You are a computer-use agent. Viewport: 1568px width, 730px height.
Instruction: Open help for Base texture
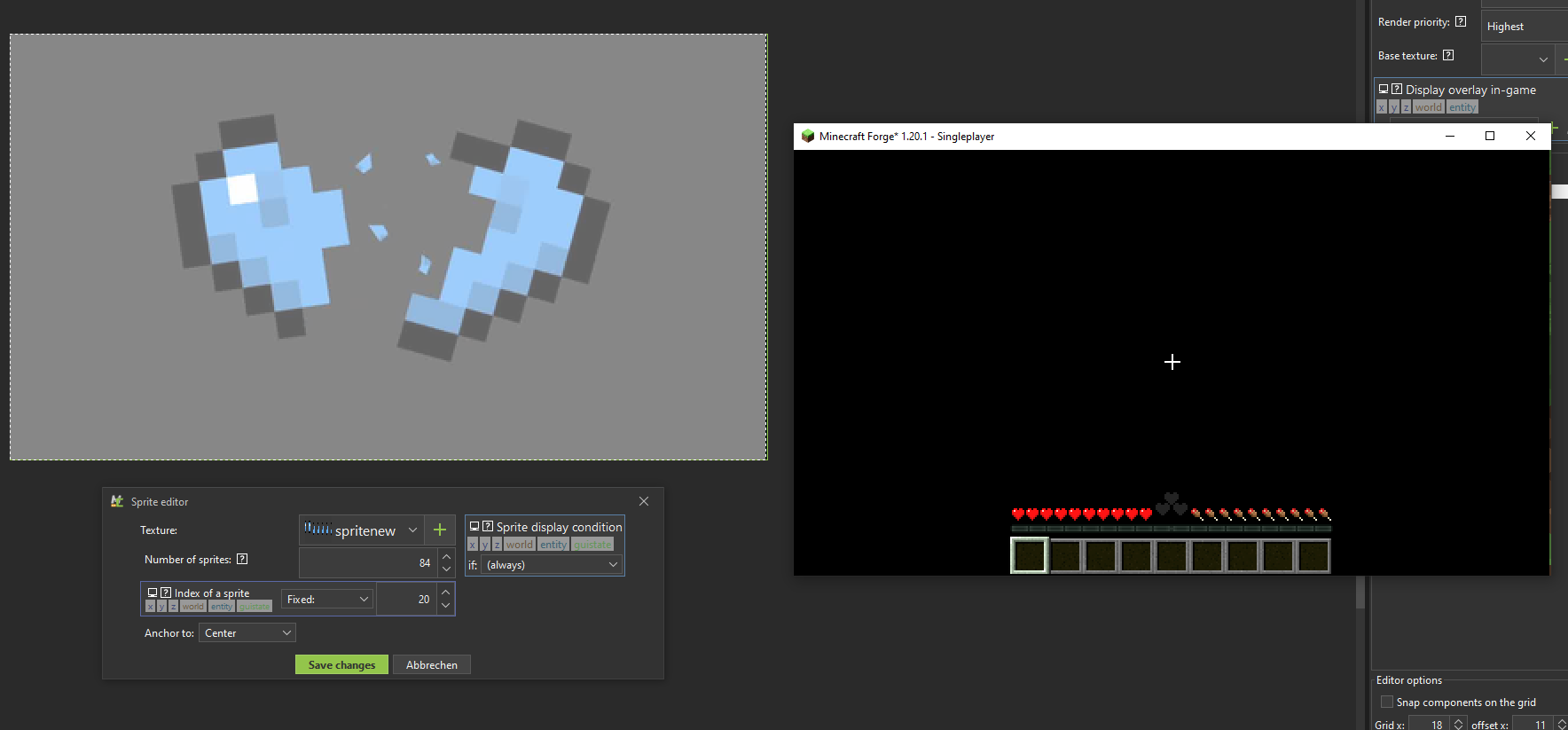pos(1448,55)
